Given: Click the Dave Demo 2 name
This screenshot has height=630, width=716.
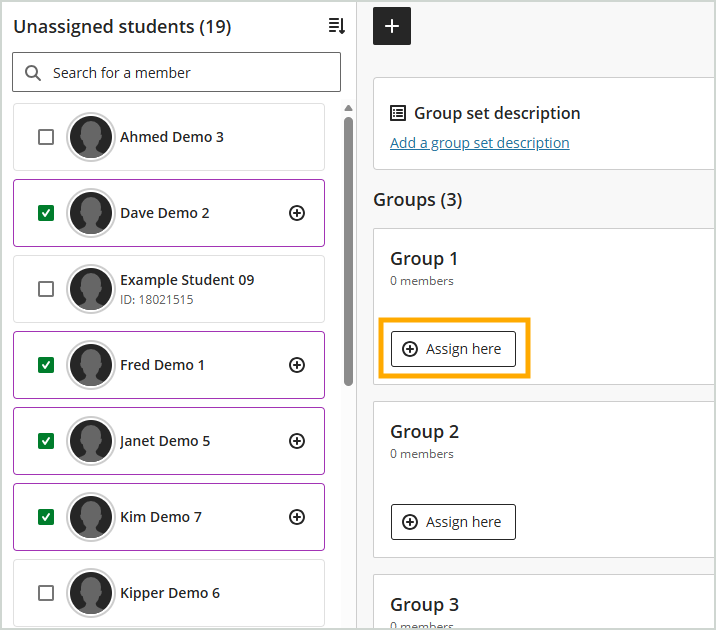Looking at the screenshot, I should click(x=164, y=213).
